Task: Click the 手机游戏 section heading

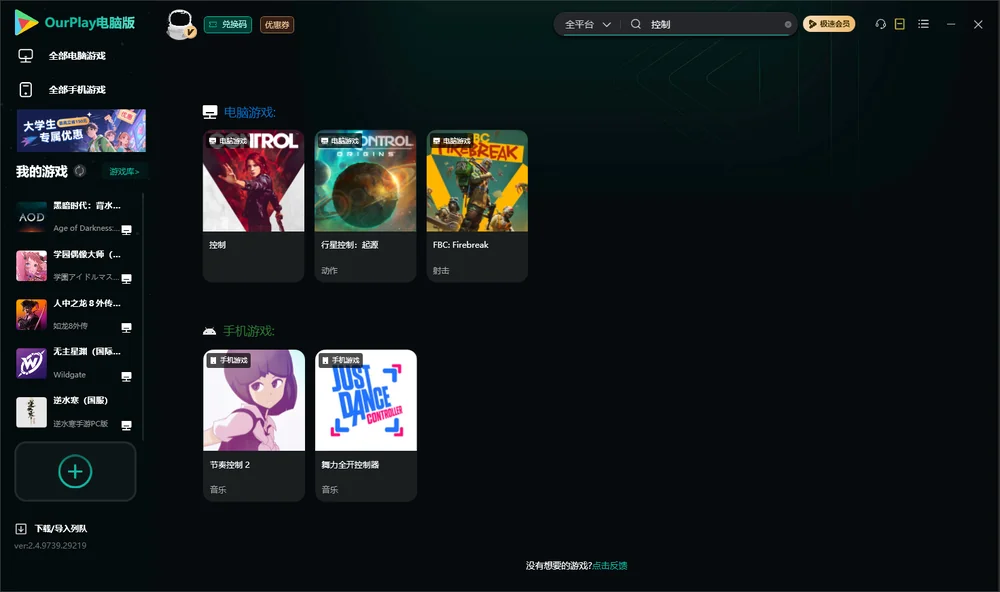Action: [x=249, y=331]
